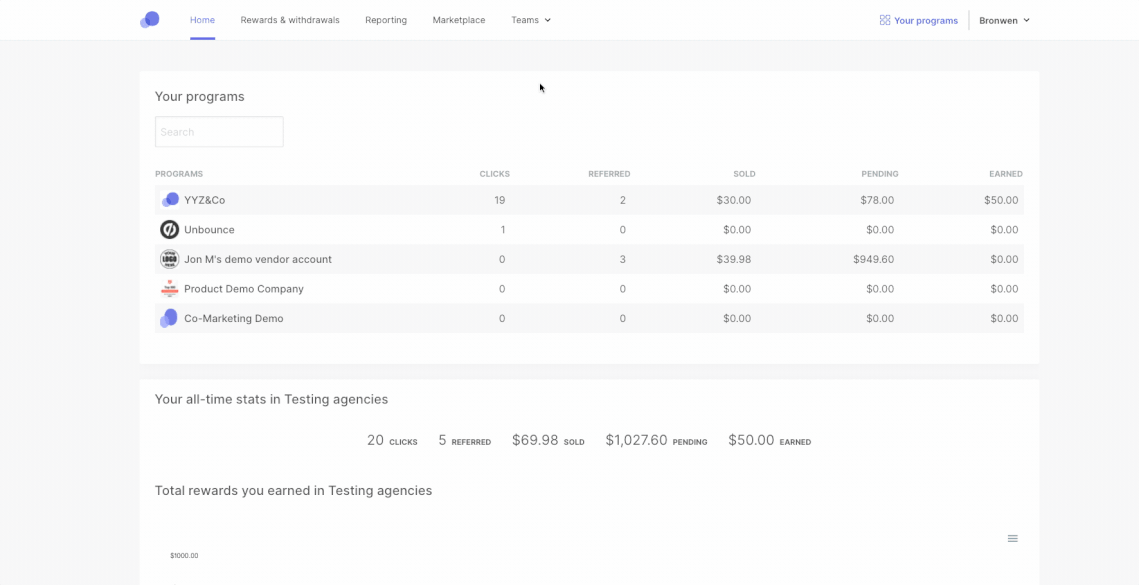The height and width of the screenshot is (585, 1139).
Task: Click the app logo in the navigation bar
Action: pos(150,19)
